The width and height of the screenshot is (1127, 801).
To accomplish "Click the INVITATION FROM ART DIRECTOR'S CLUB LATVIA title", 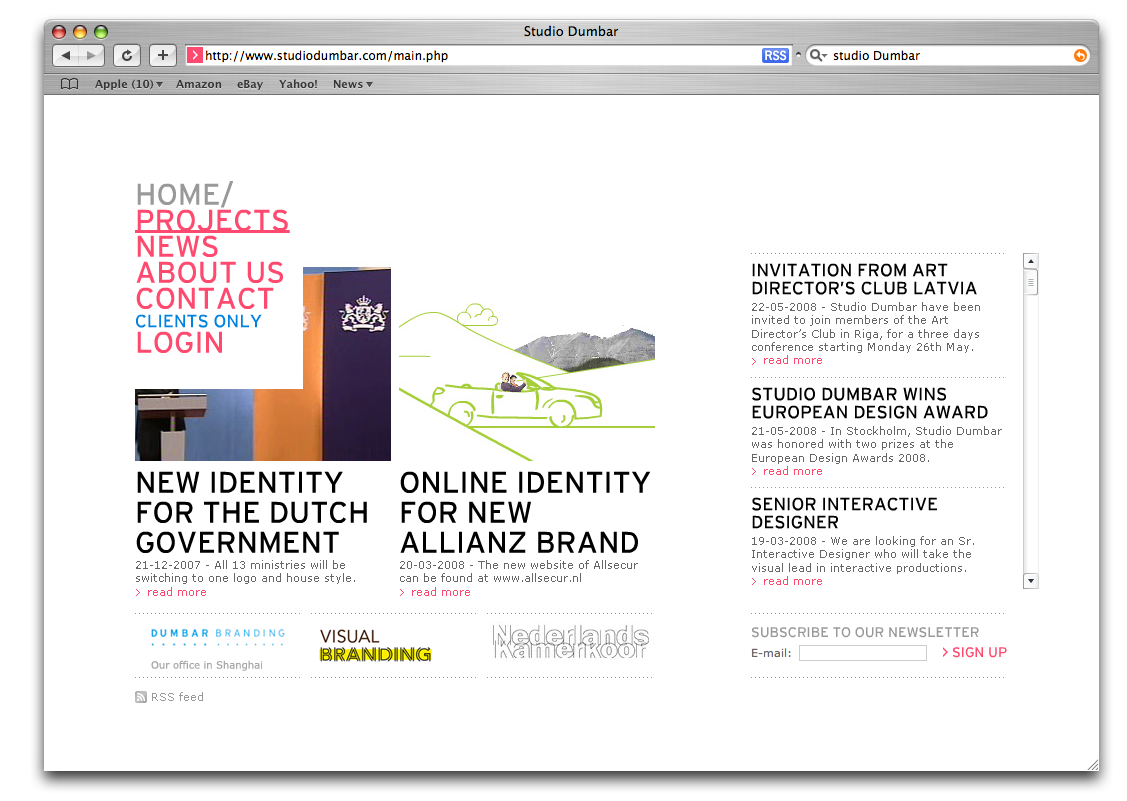I will click(864, 279).
